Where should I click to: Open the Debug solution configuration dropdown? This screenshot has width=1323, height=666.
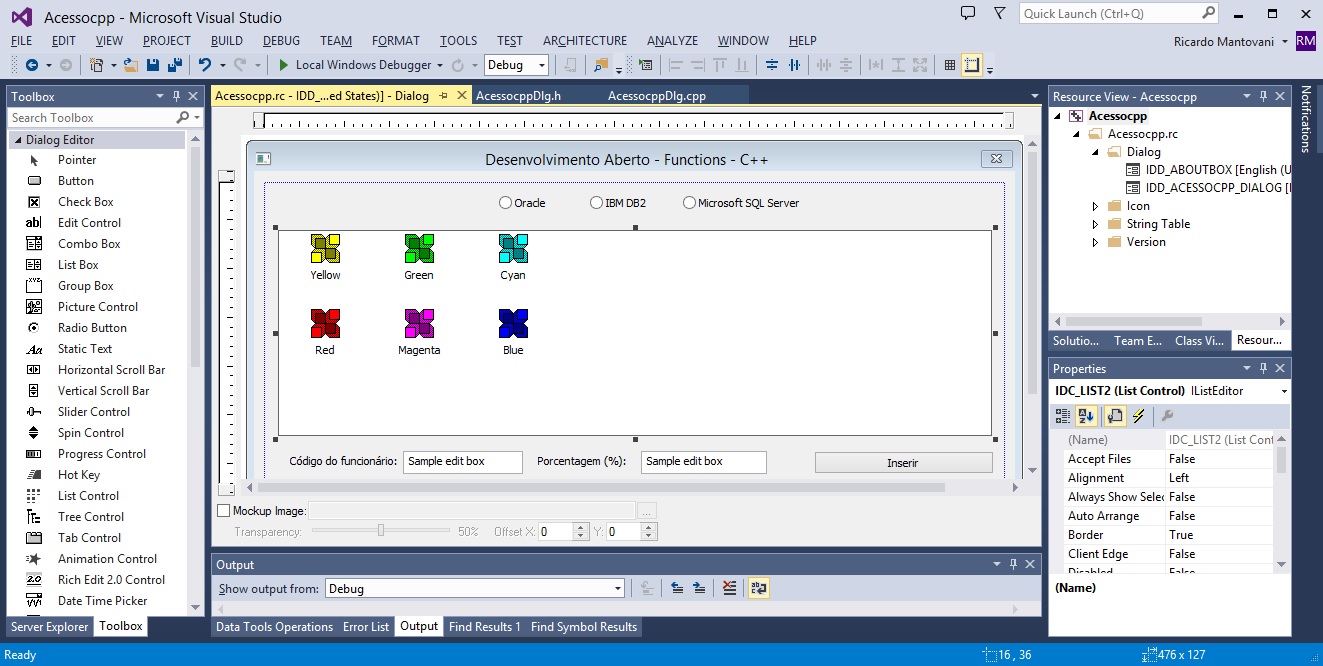coord(517,65)
